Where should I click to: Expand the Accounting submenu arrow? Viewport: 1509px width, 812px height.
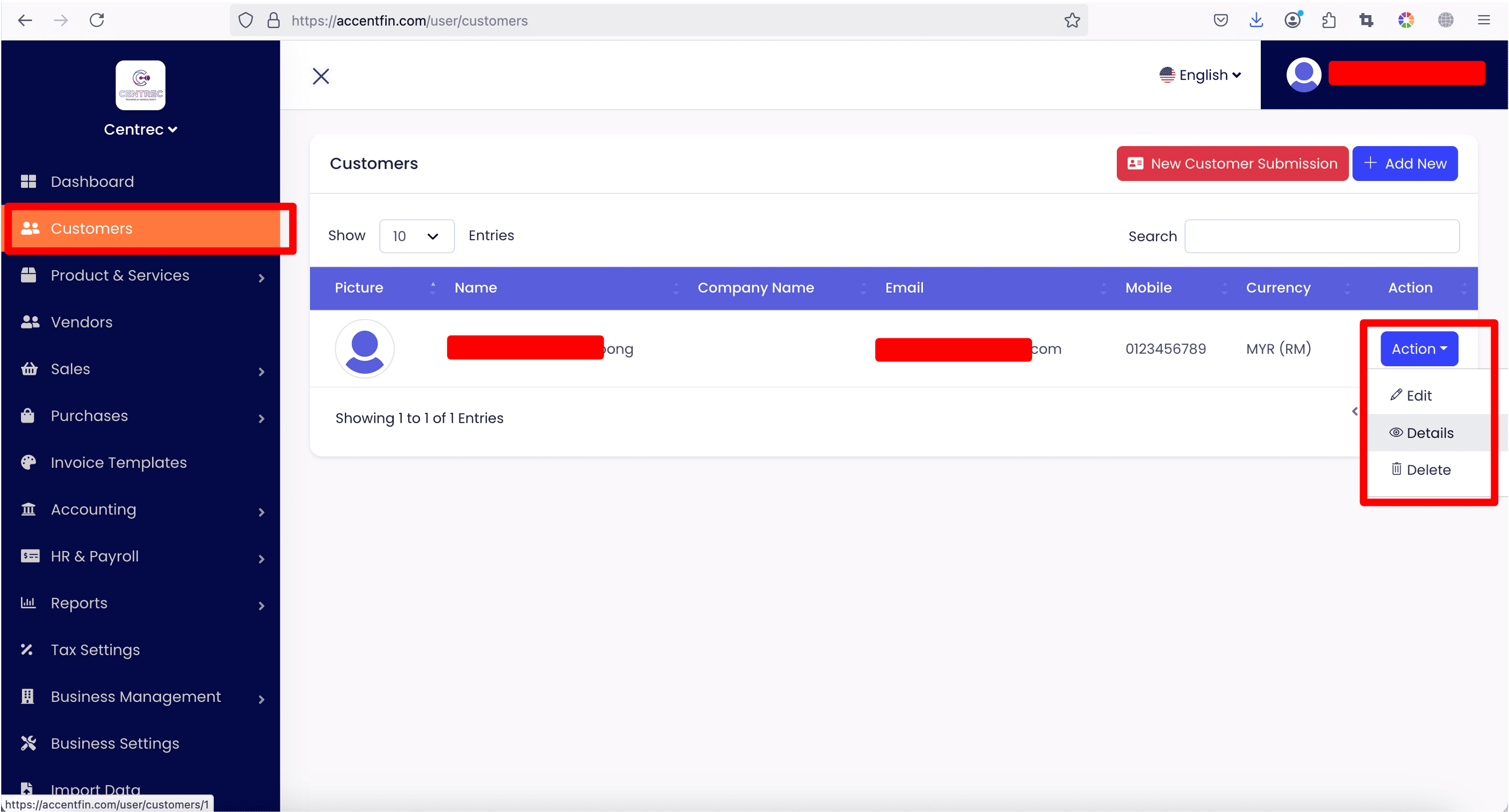coord(261,512)
